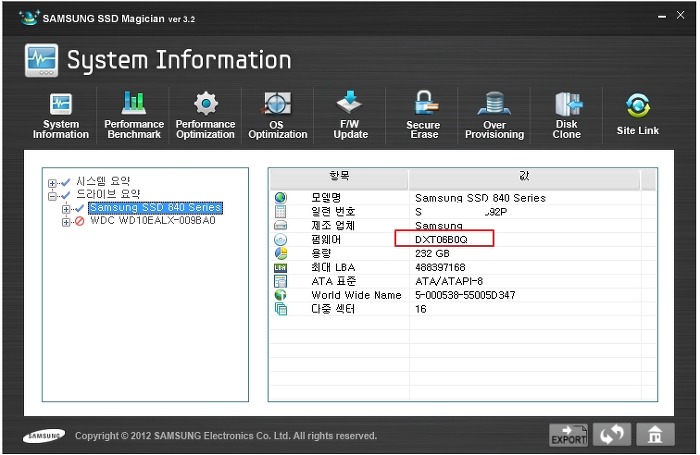700x455 pixels.
Task: Click the home button at bottom right
Action: pyautogui.click(x=655, y=435)
